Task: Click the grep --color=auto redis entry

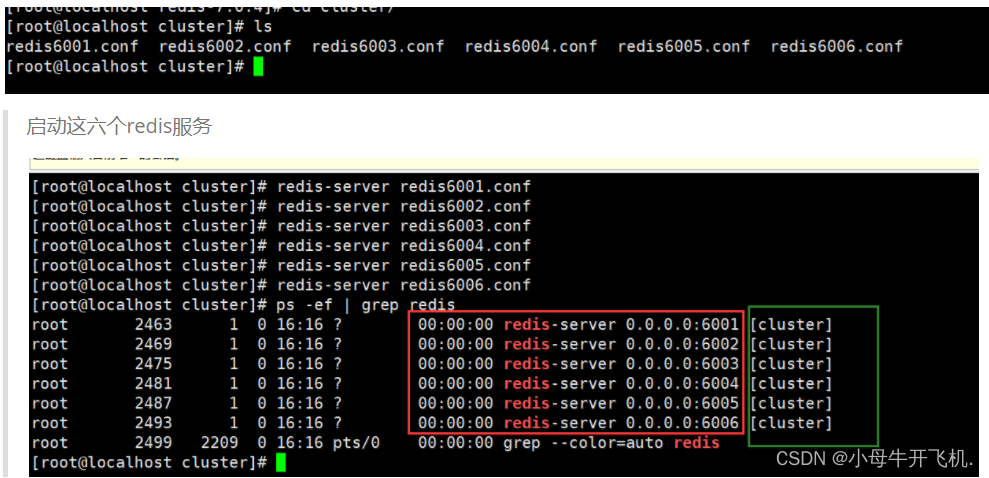Action: [x=611, y=443]
